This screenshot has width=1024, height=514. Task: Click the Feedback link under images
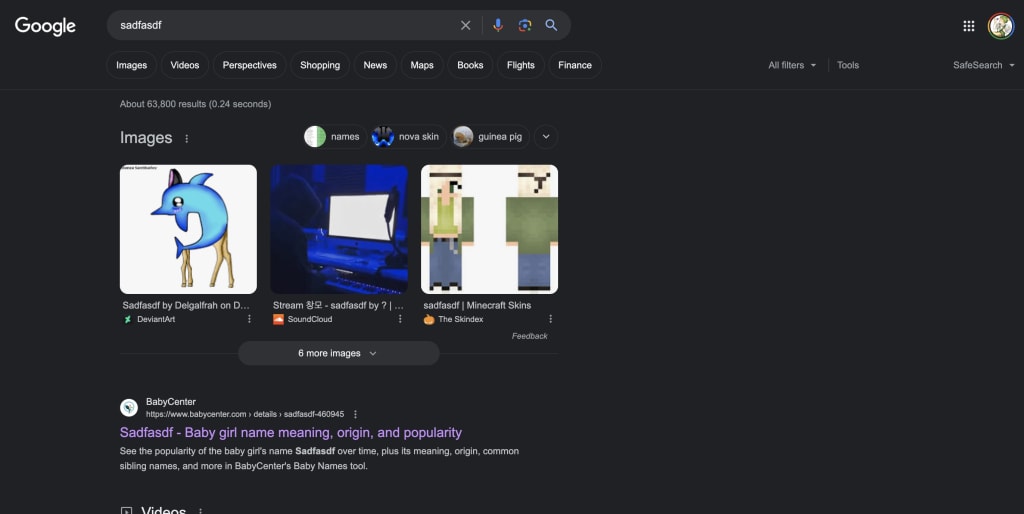click(530, 336)
